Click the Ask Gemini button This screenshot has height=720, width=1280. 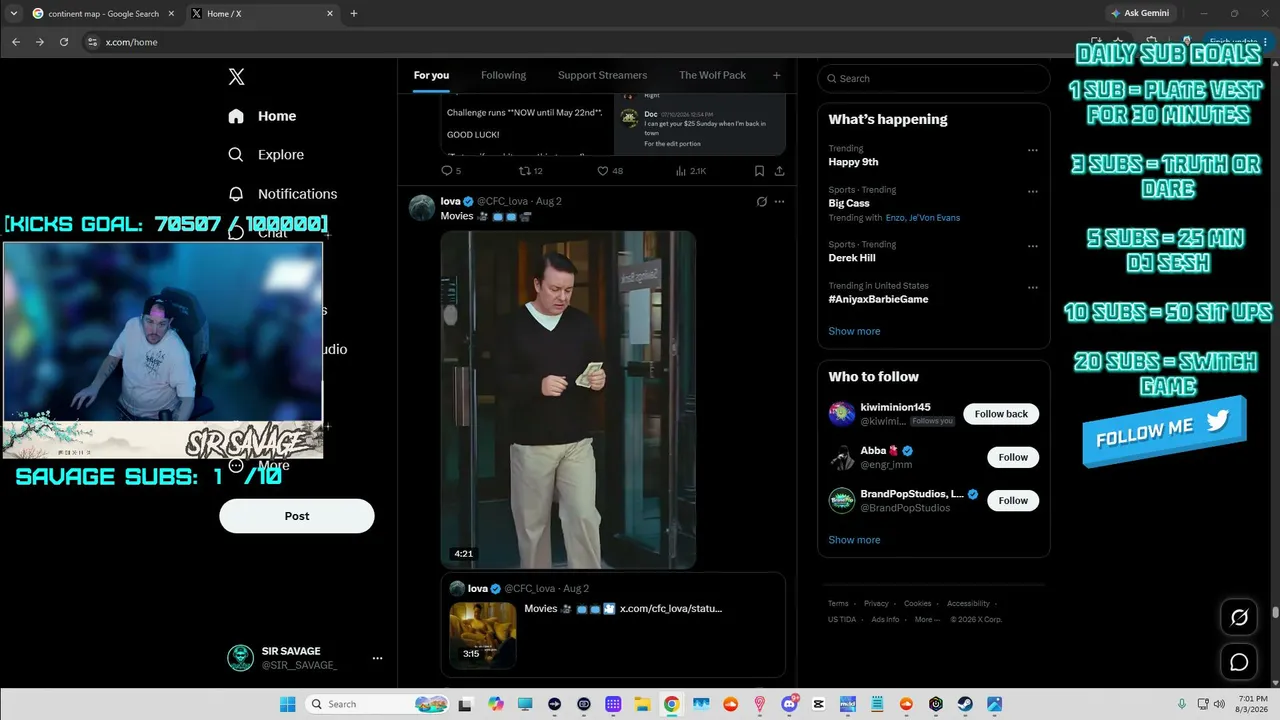(x=1139, y=13)
